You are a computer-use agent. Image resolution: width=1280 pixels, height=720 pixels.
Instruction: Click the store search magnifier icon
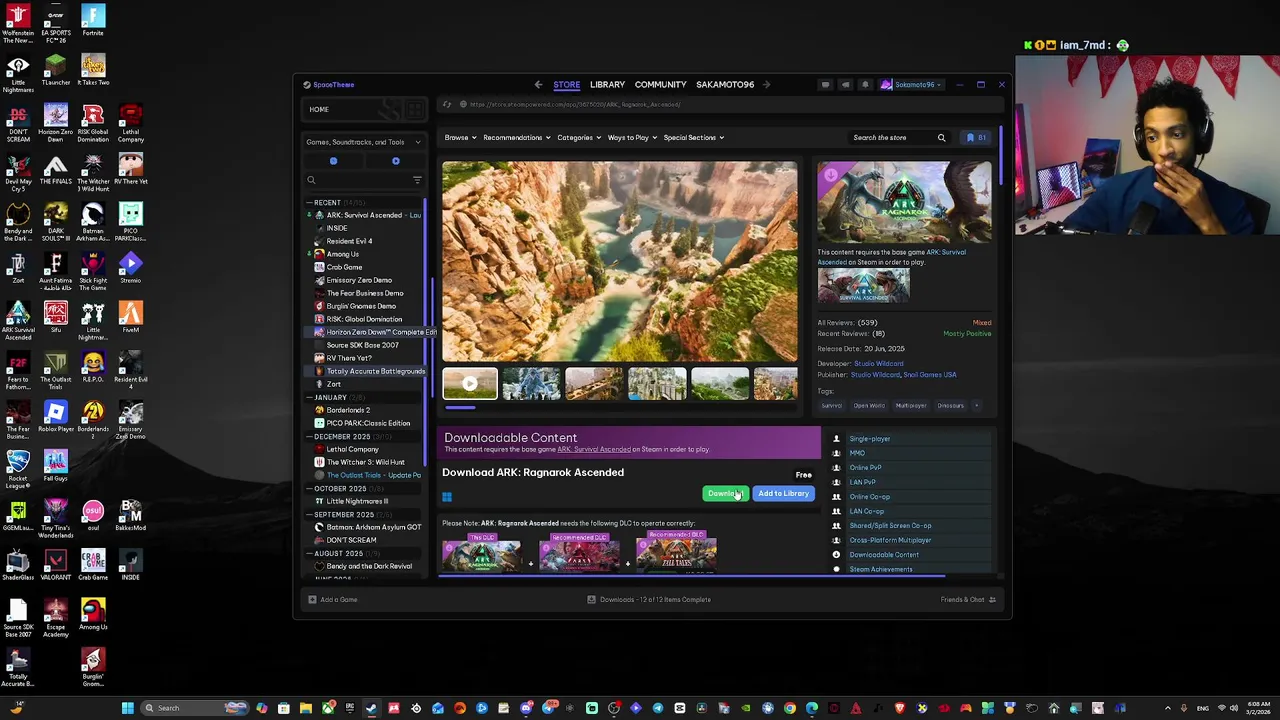tap(941, 138)
